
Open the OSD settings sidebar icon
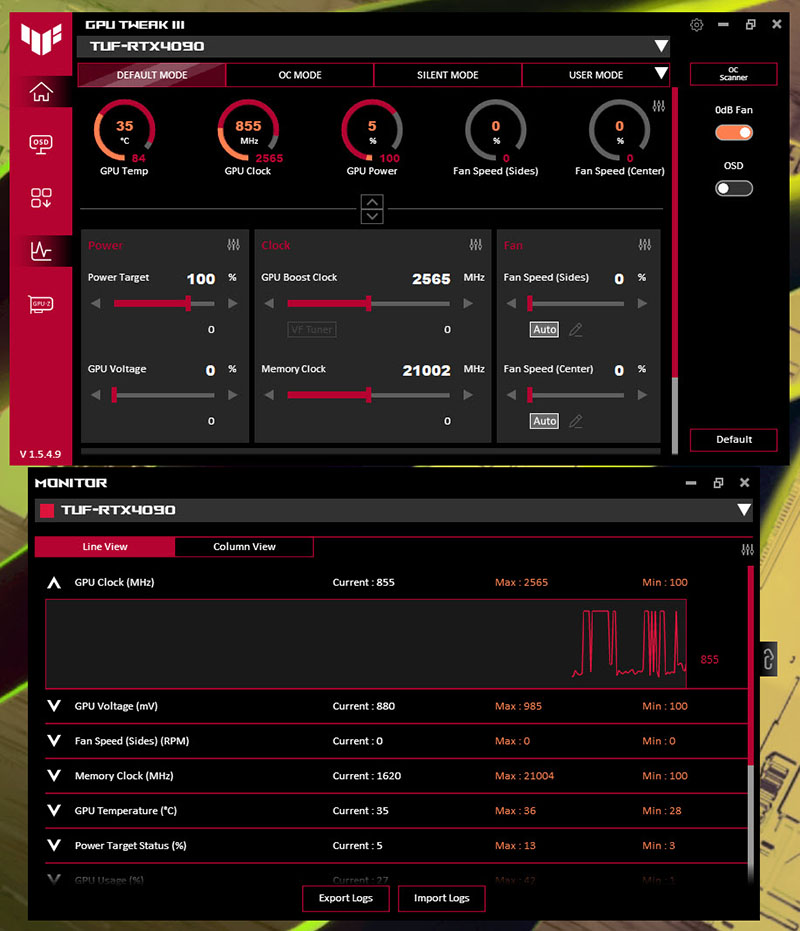point(41,144)
